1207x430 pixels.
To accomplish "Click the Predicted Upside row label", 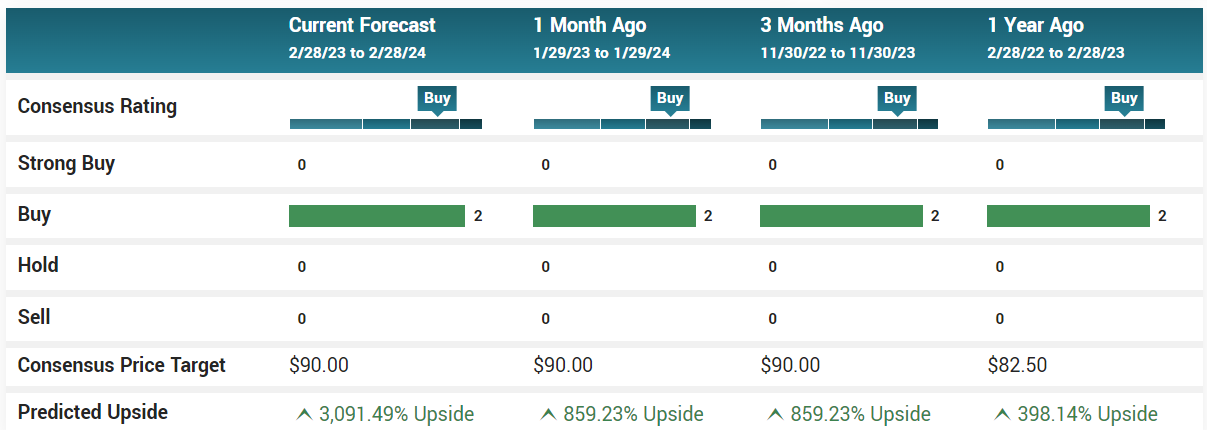I will click(x=93, y=412).
